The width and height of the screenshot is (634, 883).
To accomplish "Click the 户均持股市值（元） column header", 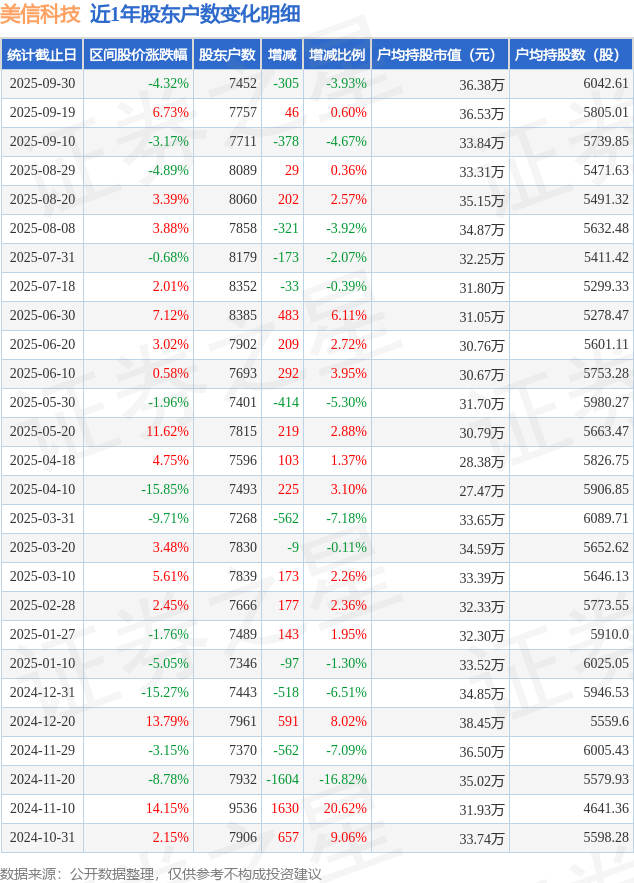I will (439, 55).
